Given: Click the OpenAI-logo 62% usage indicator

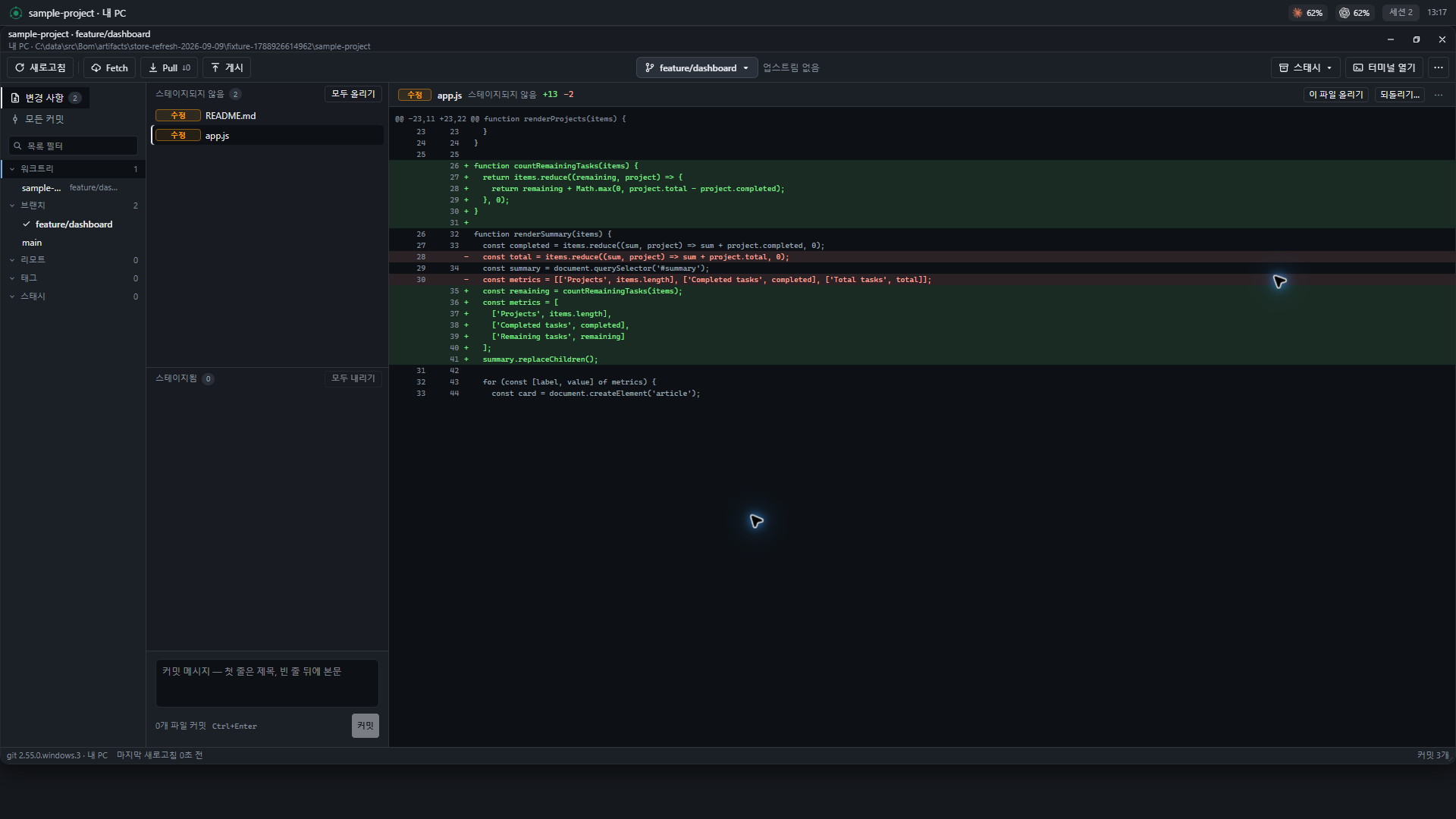Looking at the screenshot, I should tap(1354, 13).
